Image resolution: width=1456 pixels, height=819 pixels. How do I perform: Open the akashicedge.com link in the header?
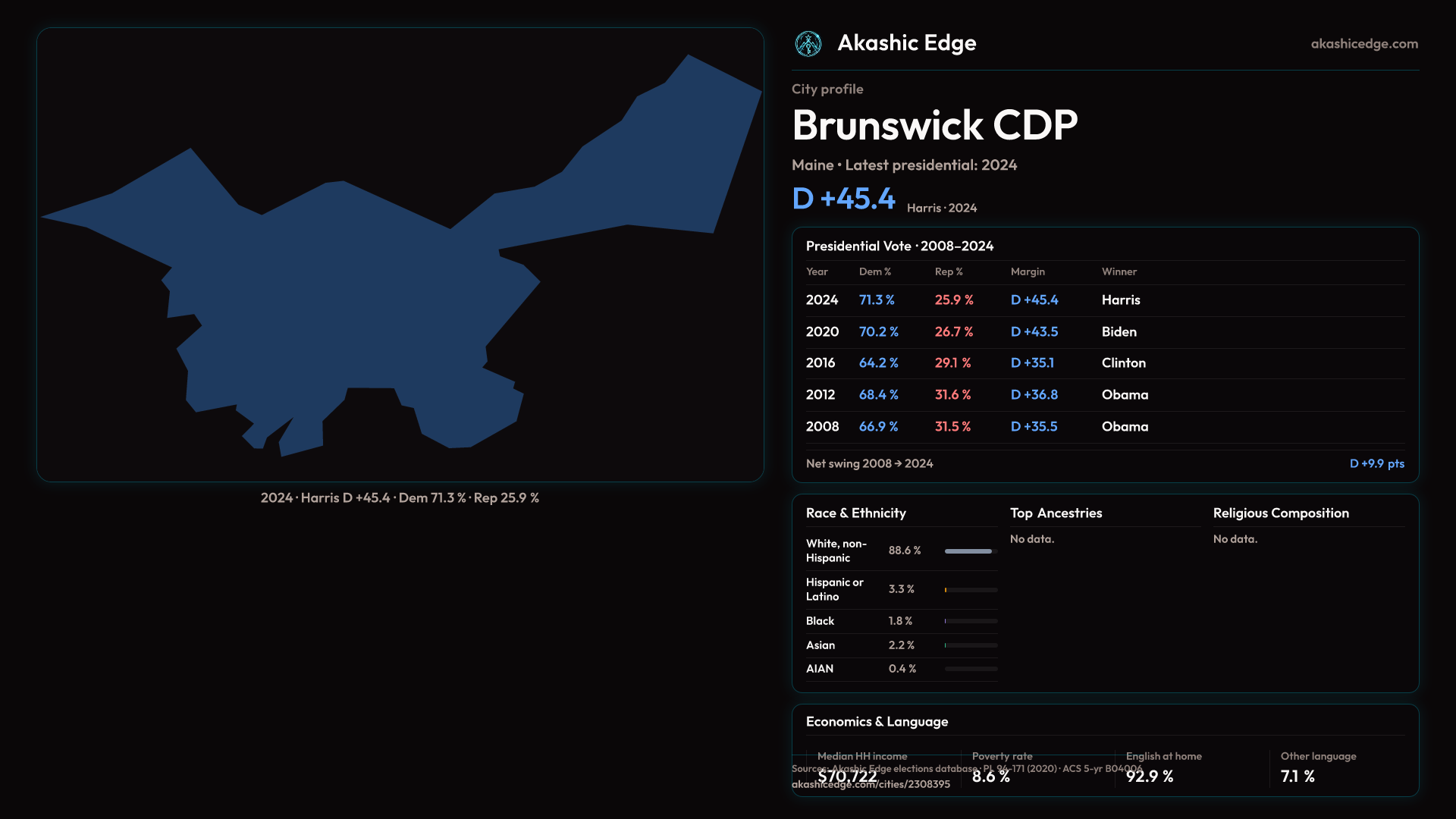[1363, 44]
